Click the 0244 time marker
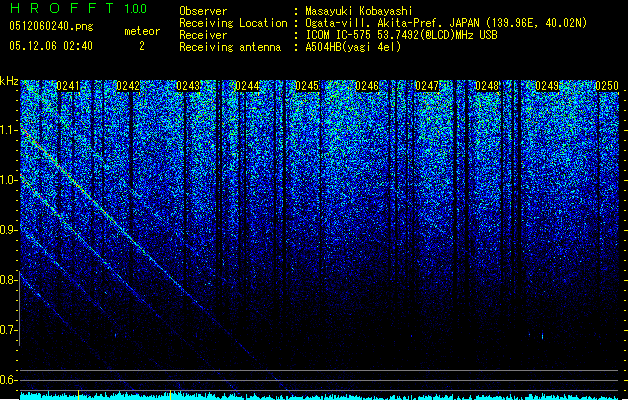 pos(248,86)
